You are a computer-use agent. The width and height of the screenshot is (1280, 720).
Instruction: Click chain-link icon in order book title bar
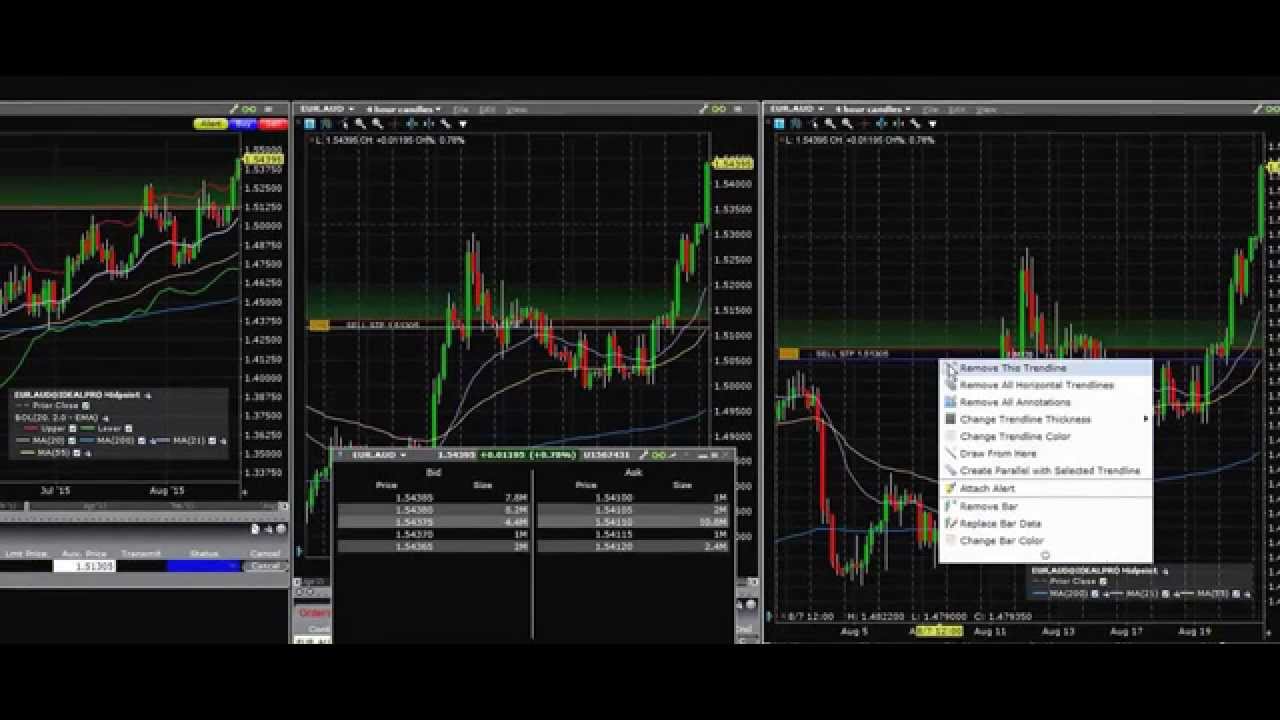click(x=658, y=455)
